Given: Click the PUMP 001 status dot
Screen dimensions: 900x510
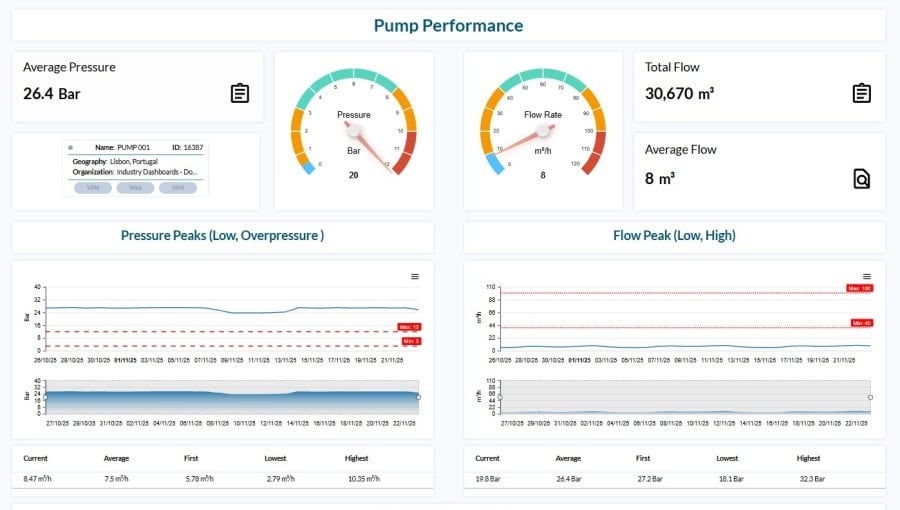Looking at the screenshot, I should (71, 147).
